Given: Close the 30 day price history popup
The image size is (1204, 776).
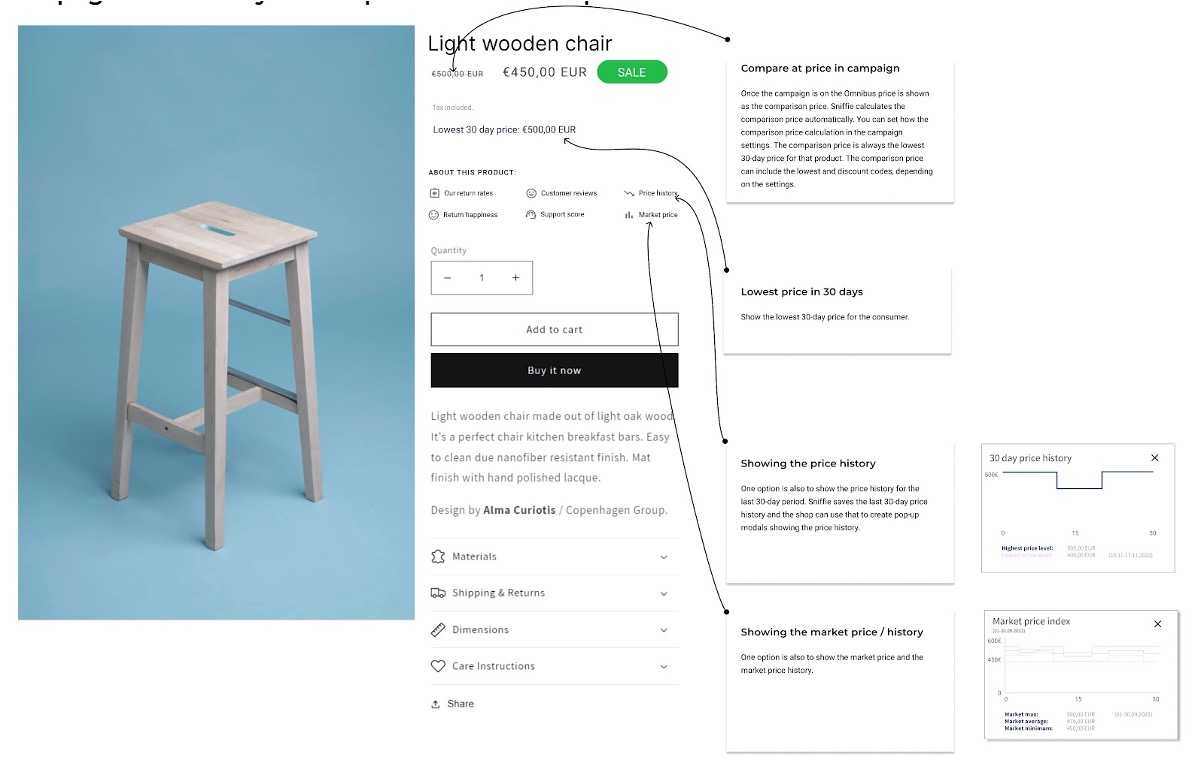Looking at the screenshot, I should (1155, 458).
